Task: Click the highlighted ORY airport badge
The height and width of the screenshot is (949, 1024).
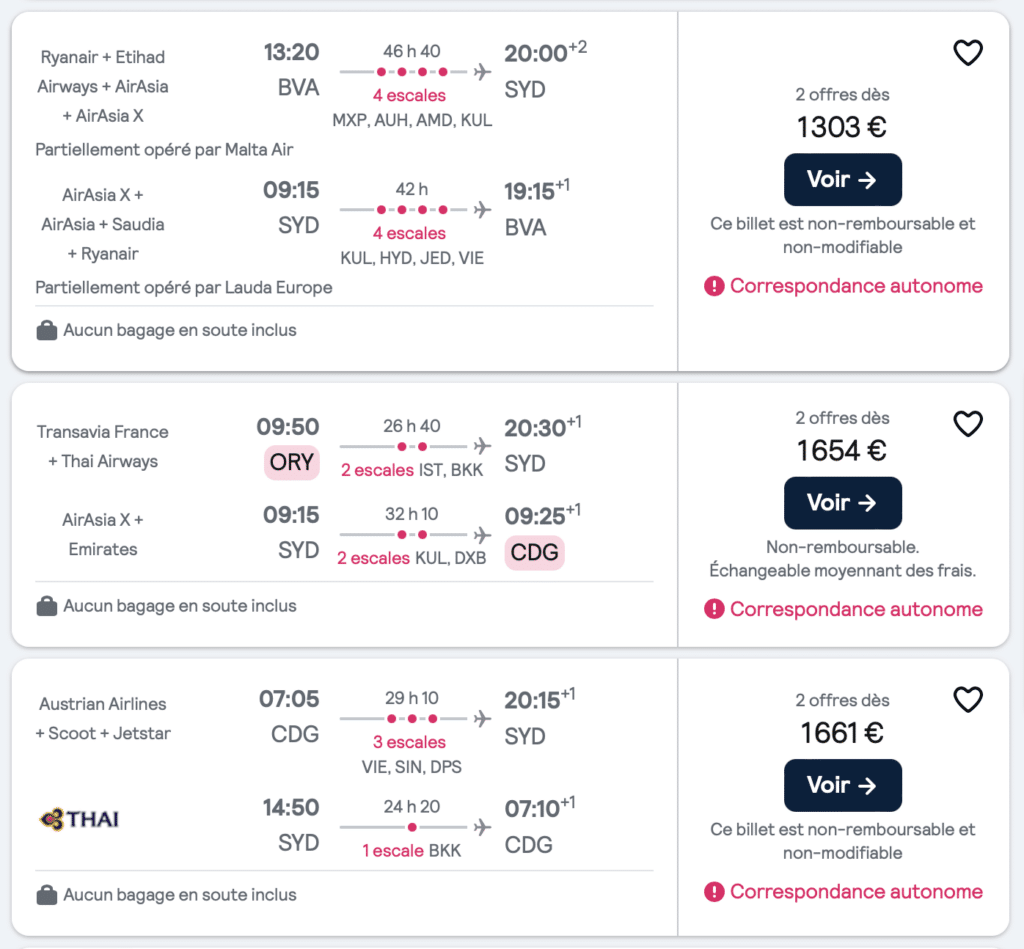Action: 292,462
